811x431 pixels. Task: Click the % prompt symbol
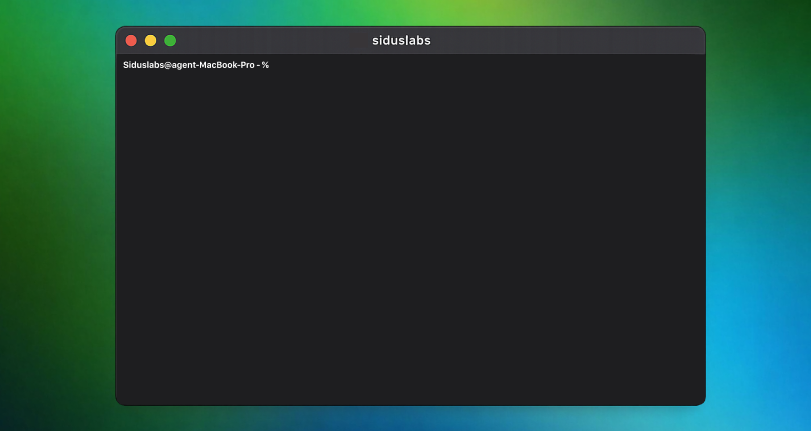point(265,65)
